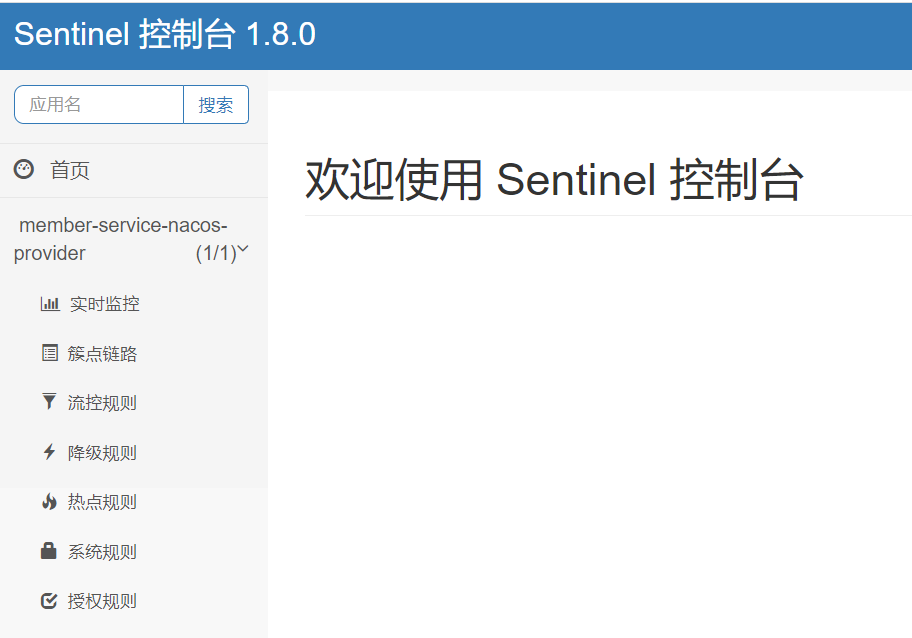This screenshot has height=638, width=912.
Task: Open 热点规则 in the sidebar
Action: pyautogui.click(x=102, y=502)
